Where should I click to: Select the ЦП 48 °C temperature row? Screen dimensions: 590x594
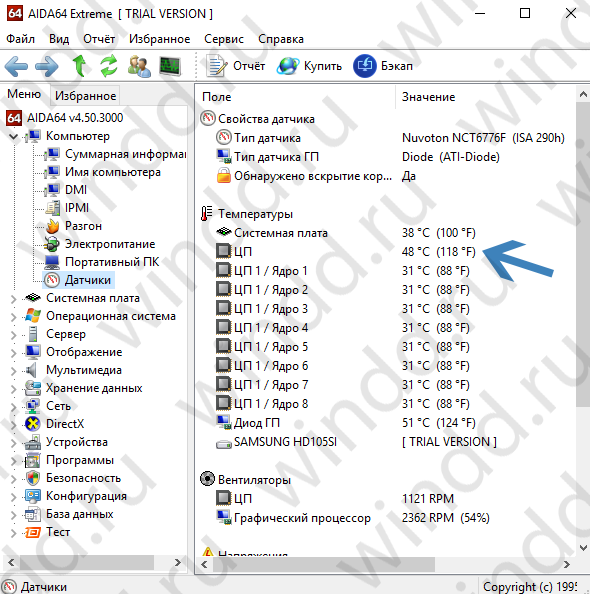(x=346, y=252)
